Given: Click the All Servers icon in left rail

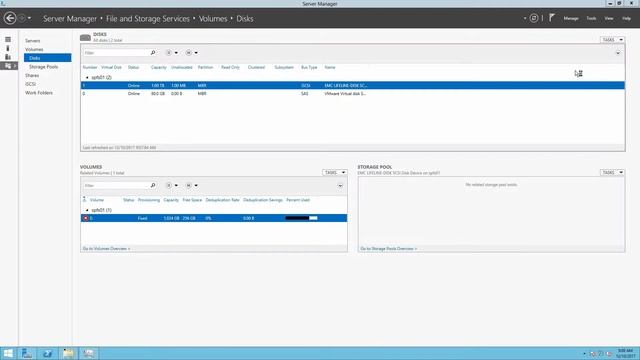Looking at the screenshot, I should click(8, 57).
